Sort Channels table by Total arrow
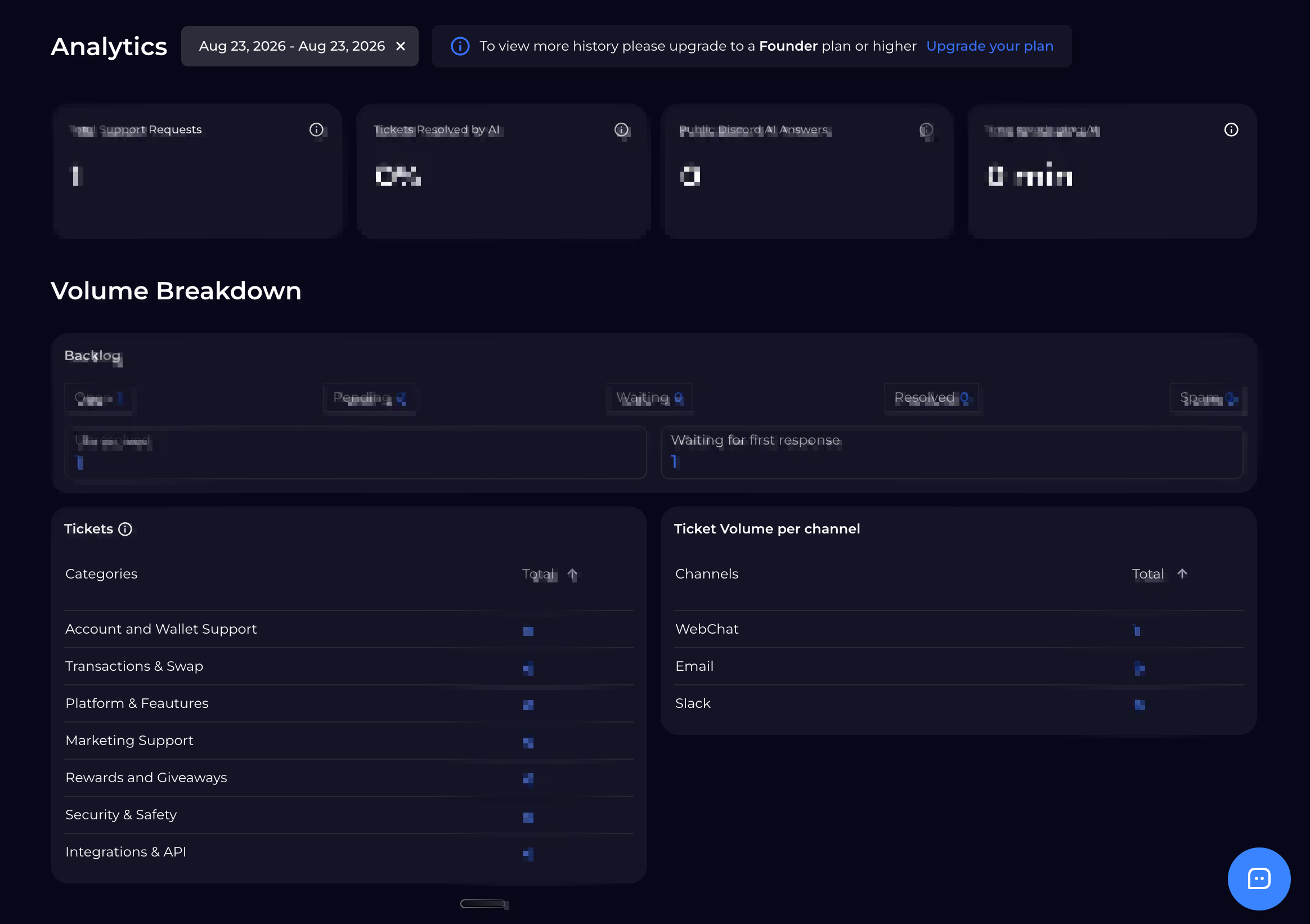 (x=1182, y=573)
